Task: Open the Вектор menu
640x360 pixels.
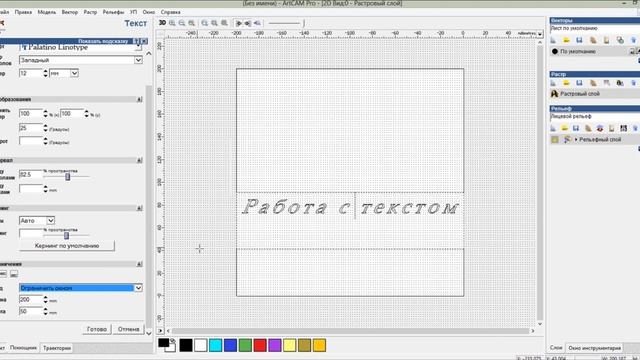Action: tap(70, 12)
